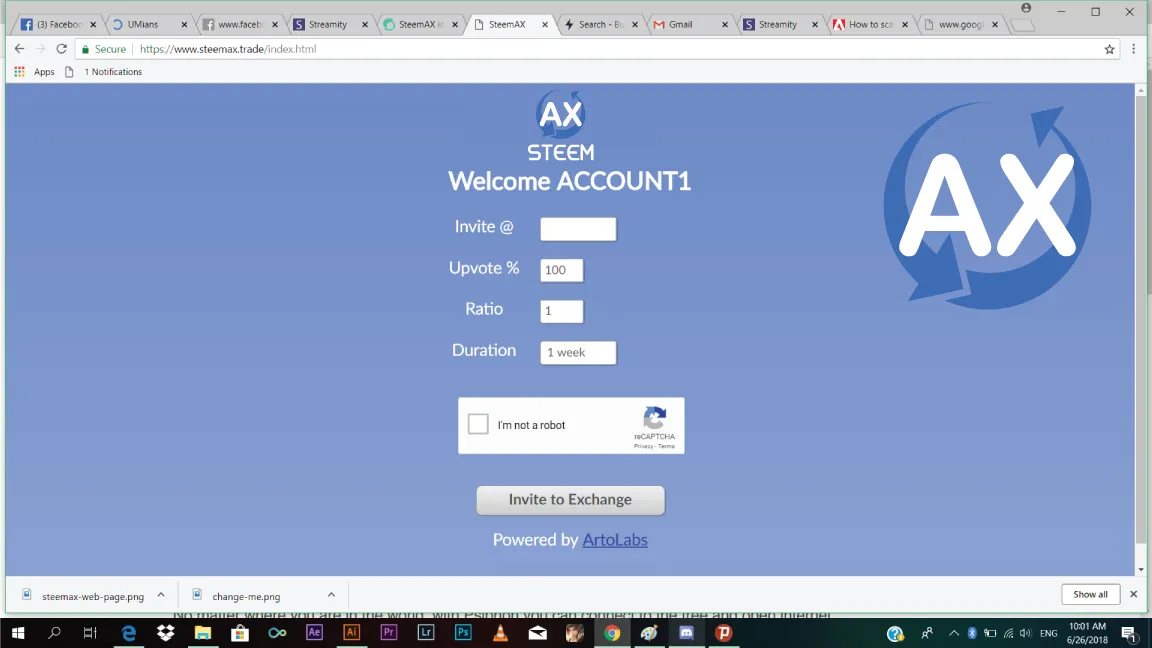
Task: Open Windows search from the taskbar
Action: click(x=54, y=633)
